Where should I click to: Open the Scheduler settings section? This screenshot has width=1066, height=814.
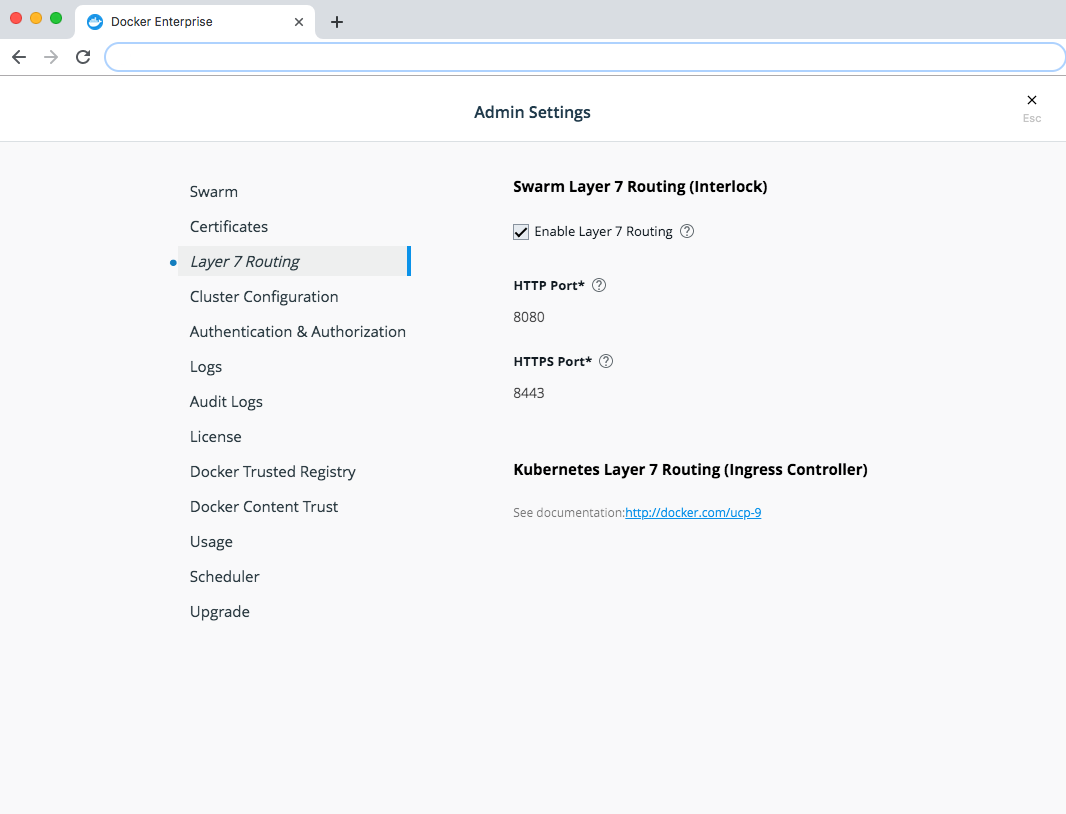coord(224,576)
